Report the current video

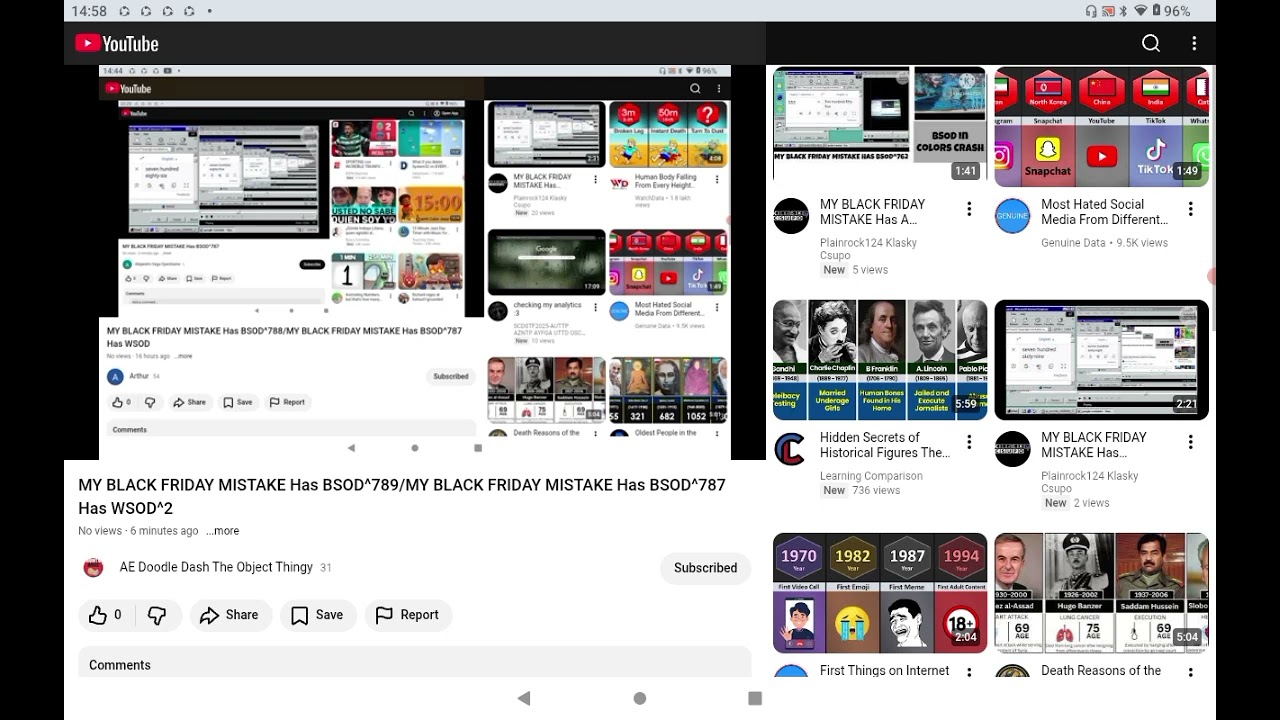coord(408,615)
